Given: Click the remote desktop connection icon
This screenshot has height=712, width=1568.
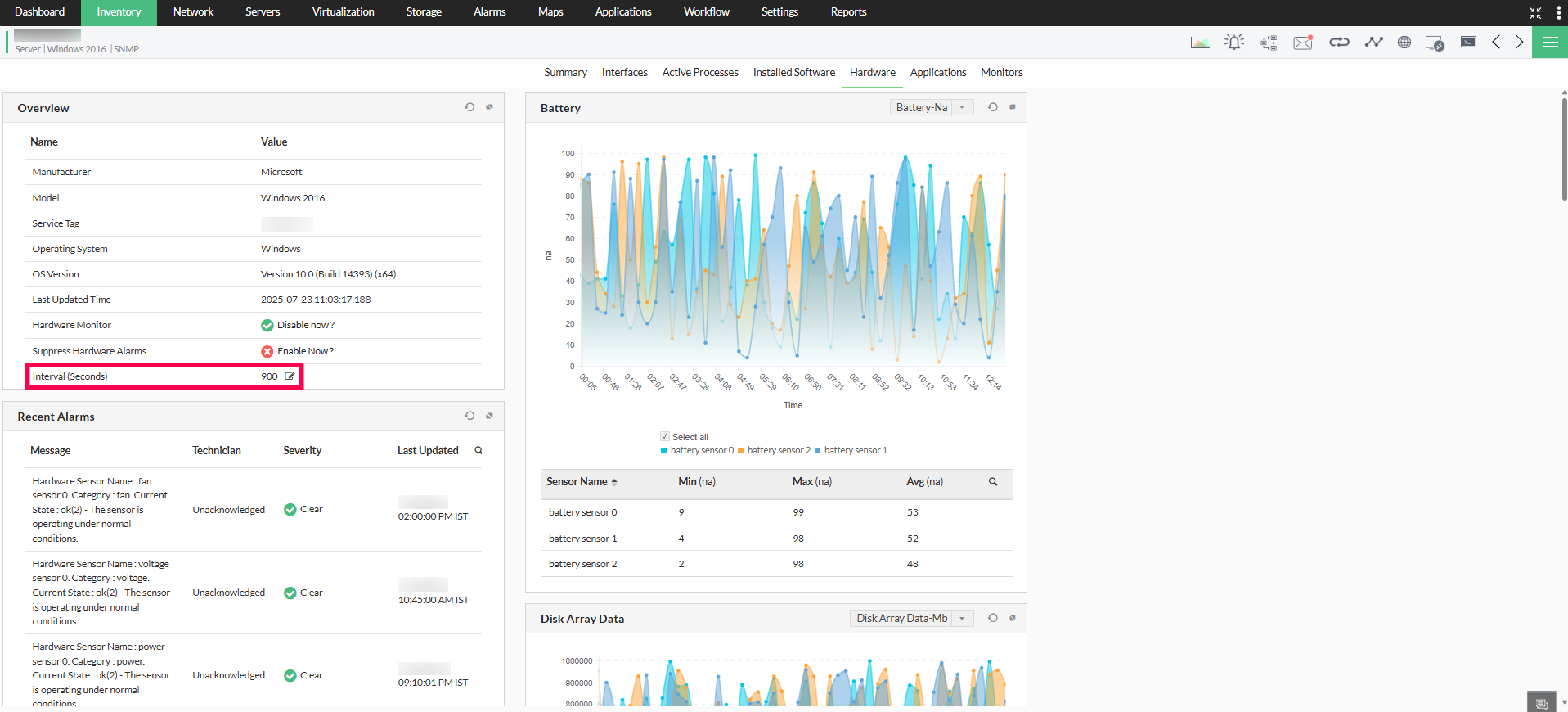Looking at the screenshot, I should [1434, 43].
